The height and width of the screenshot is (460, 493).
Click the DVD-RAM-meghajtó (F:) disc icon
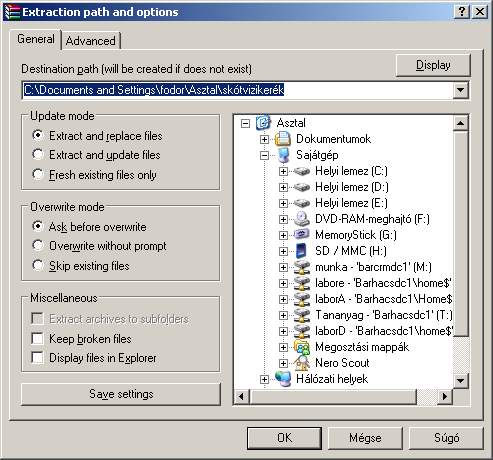(x=302, y=219)
